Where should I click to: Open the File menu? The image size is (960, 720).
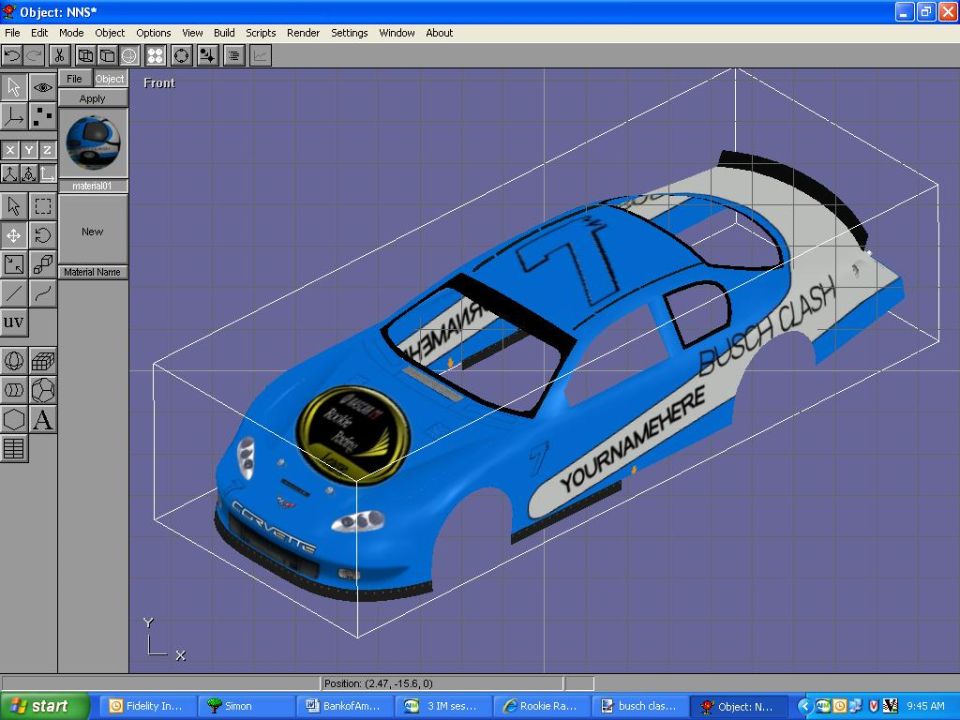pyautogui.click(x=12, y=33)
